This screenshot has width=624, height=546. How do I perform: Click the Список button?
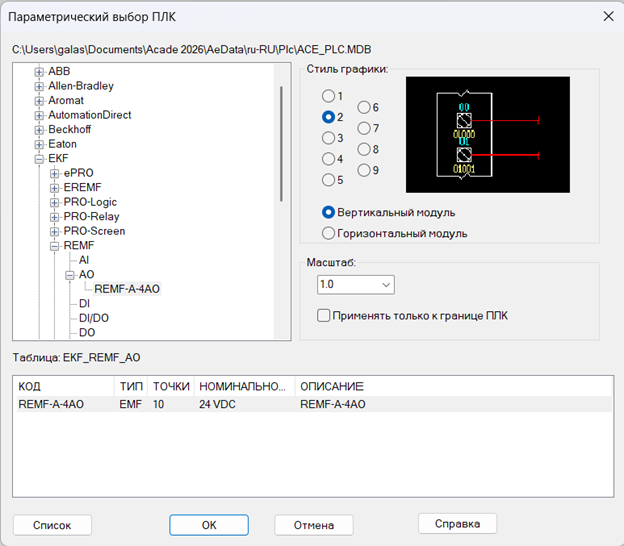pyautogui.click(x=52, y=525)
